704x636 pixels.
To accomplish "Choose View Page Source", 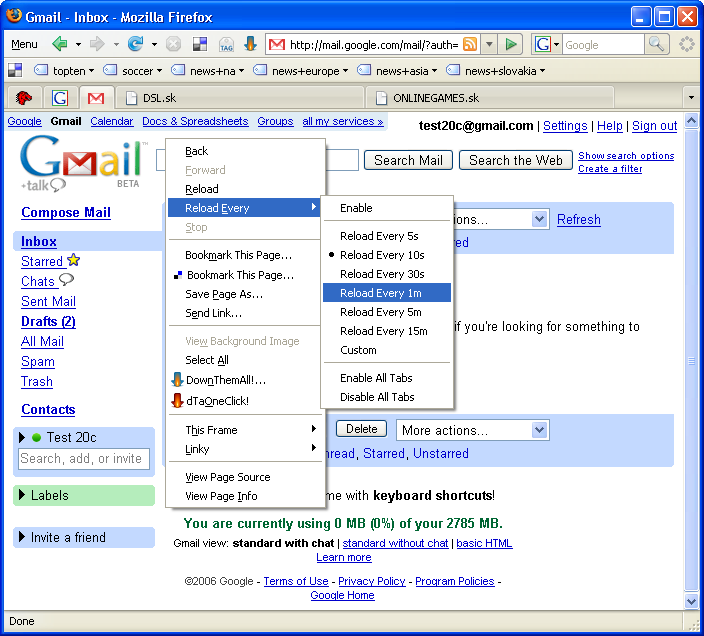I will tap(246, 477).
